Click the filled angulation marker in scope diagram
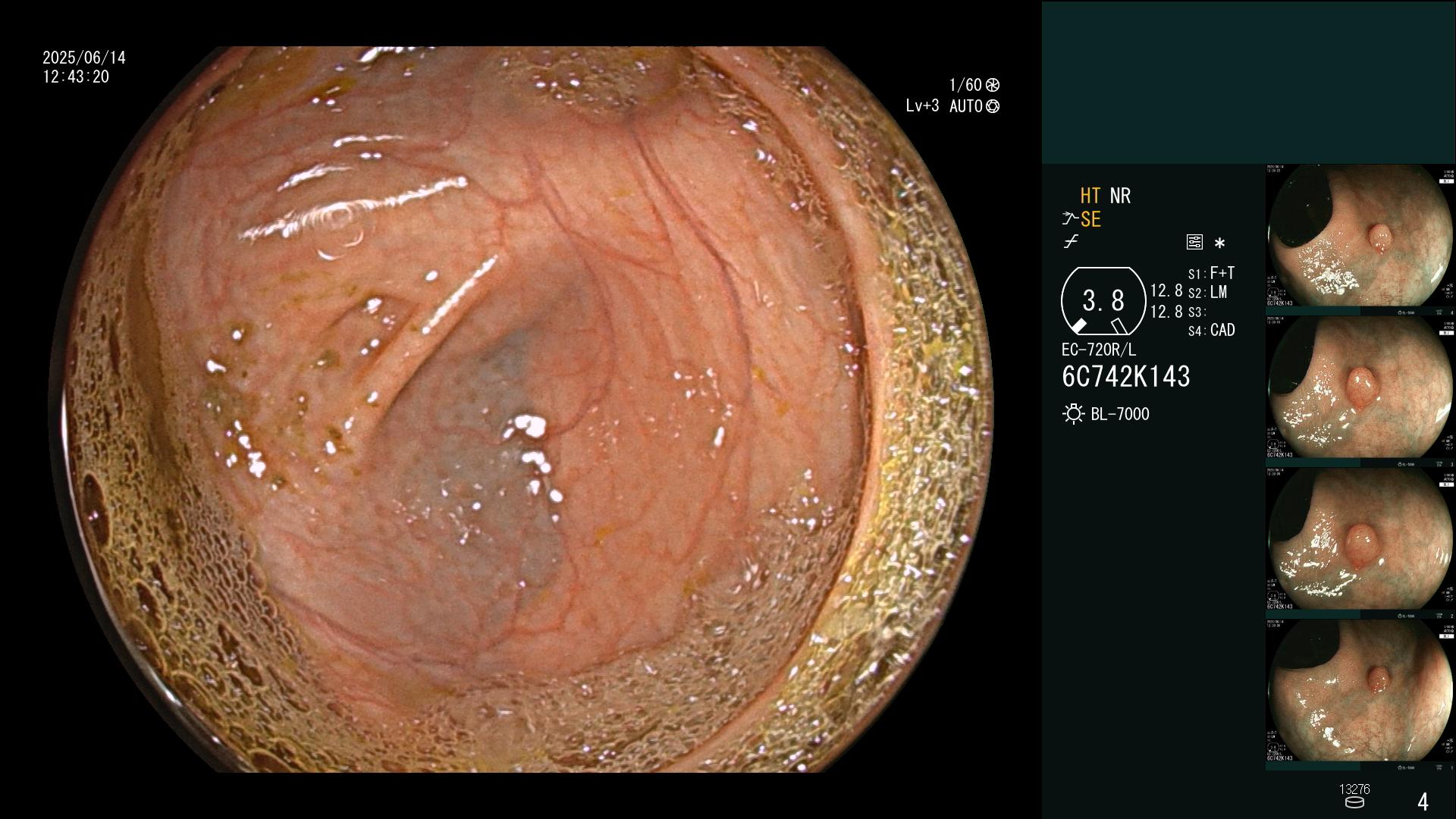The image size is (1456, 819). coord(1078,326)
